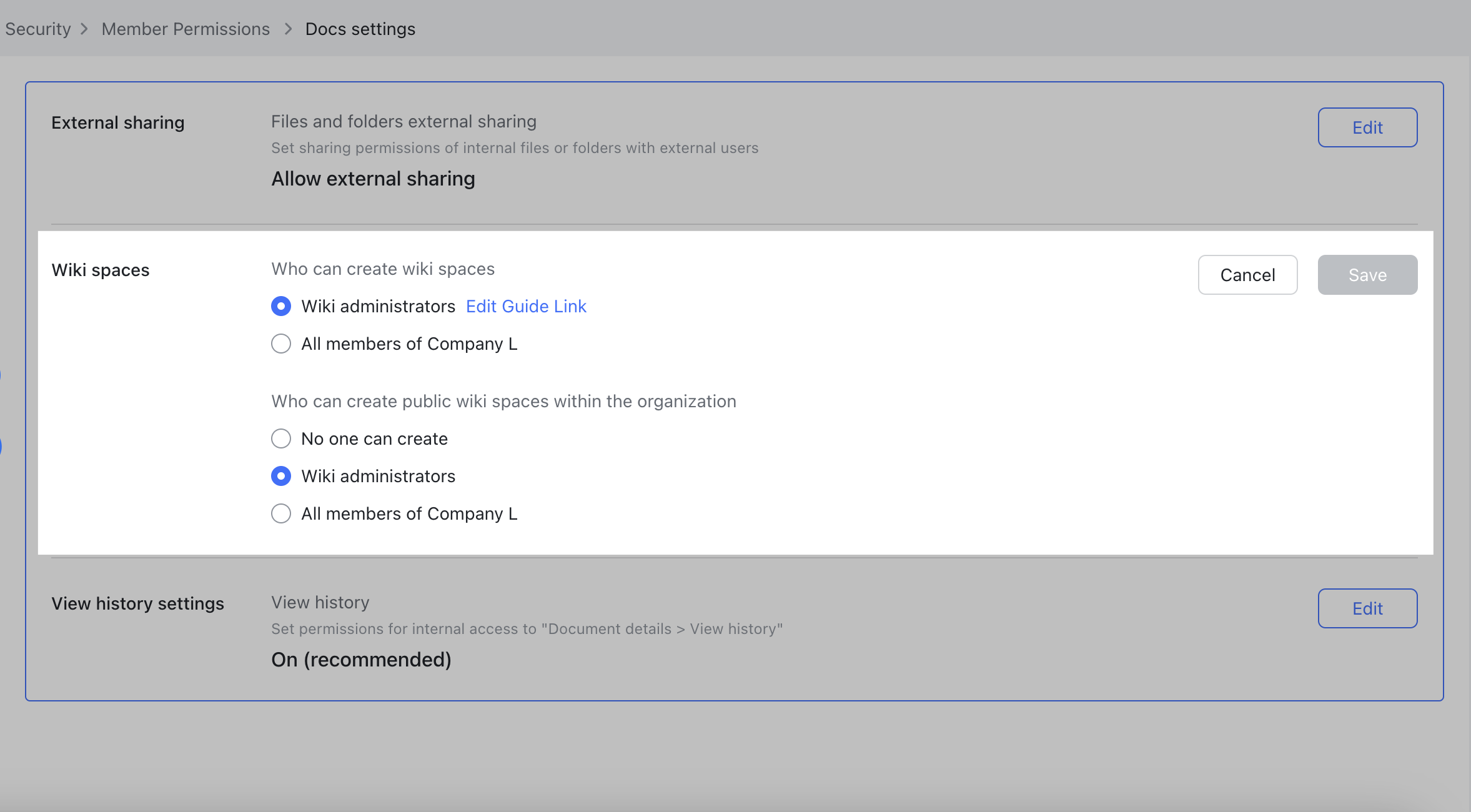Click the Who can create wiki spaces label
The image size is (1471, 812).
[382, 269]
